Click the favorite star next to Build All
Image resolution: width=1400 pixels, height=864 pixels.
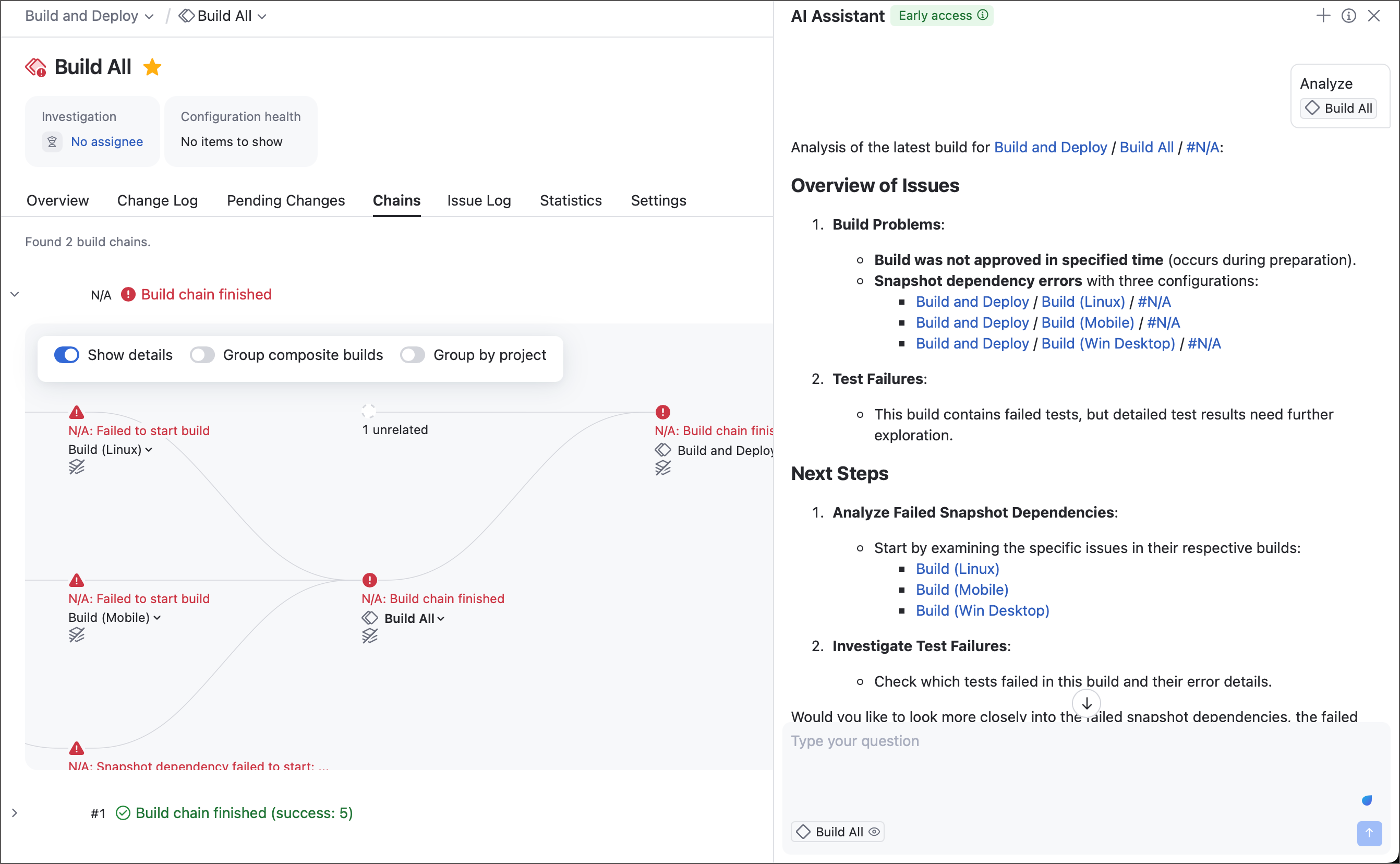tap(152, 67)
